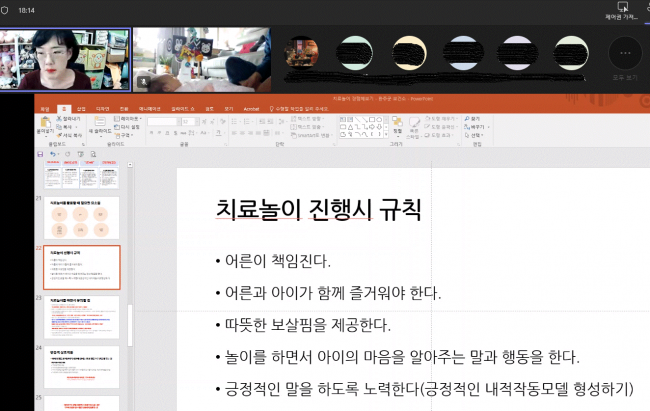Select the Format Painter (서식 복사) brush
Screen dimensions: 650x411
tap(59, 135)
